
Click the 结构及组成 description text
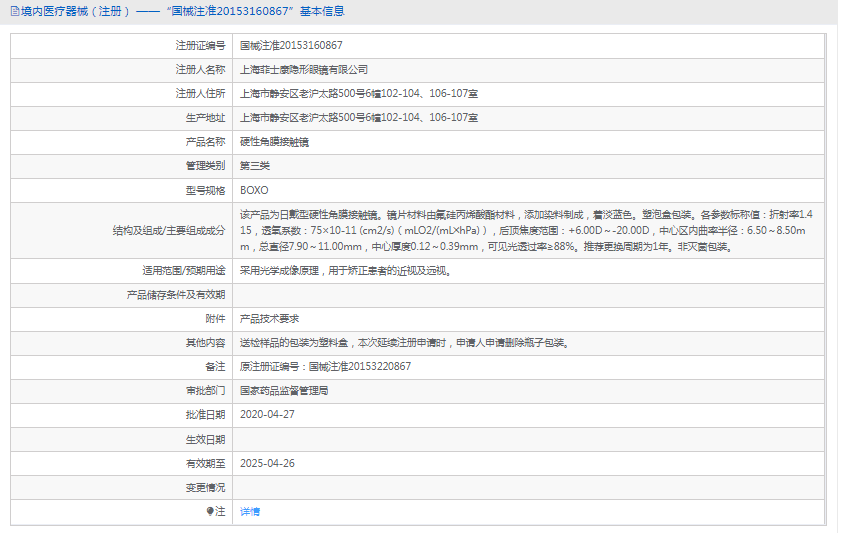point(526,230)
